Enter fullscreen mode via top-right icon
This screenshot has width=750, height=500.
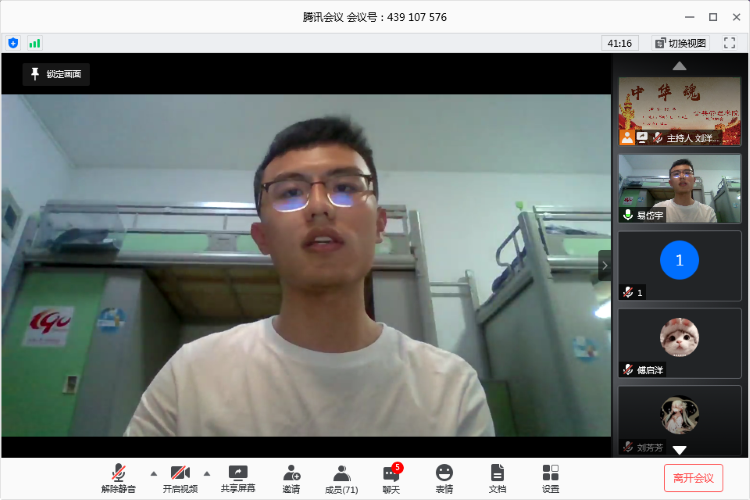point(730,43)
